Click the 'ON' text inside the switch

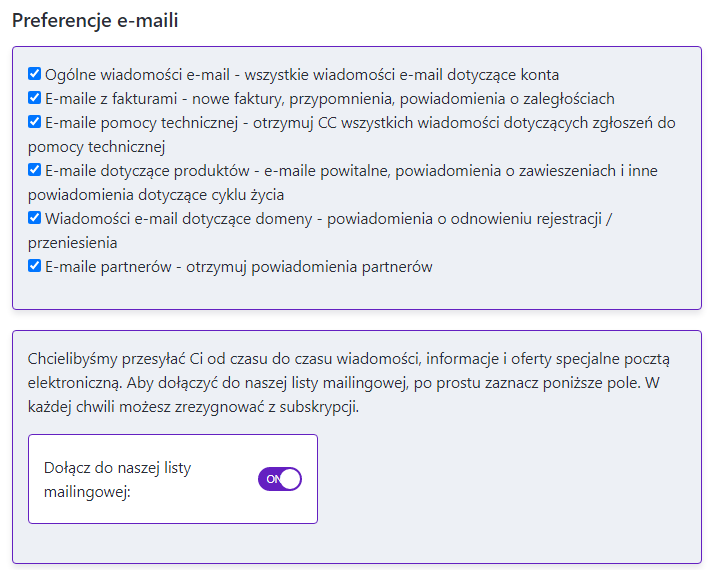click(272, 479)
